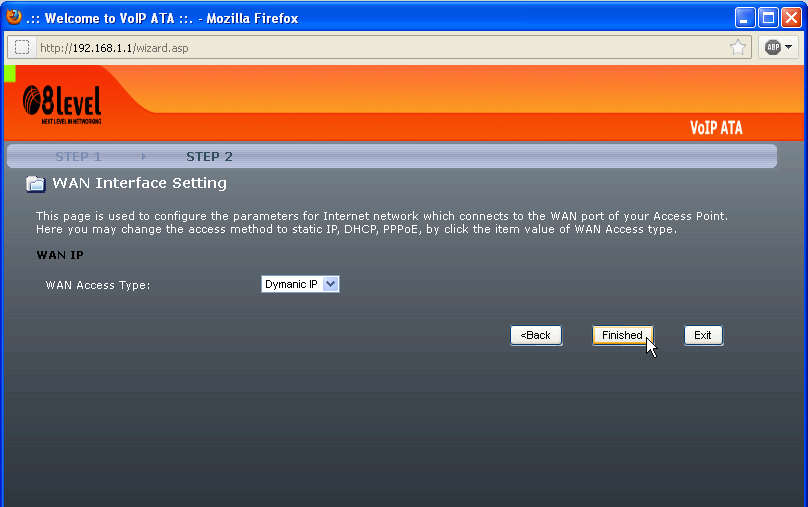
Task: Focus the URL address field
Action: (x=381, y=48)
